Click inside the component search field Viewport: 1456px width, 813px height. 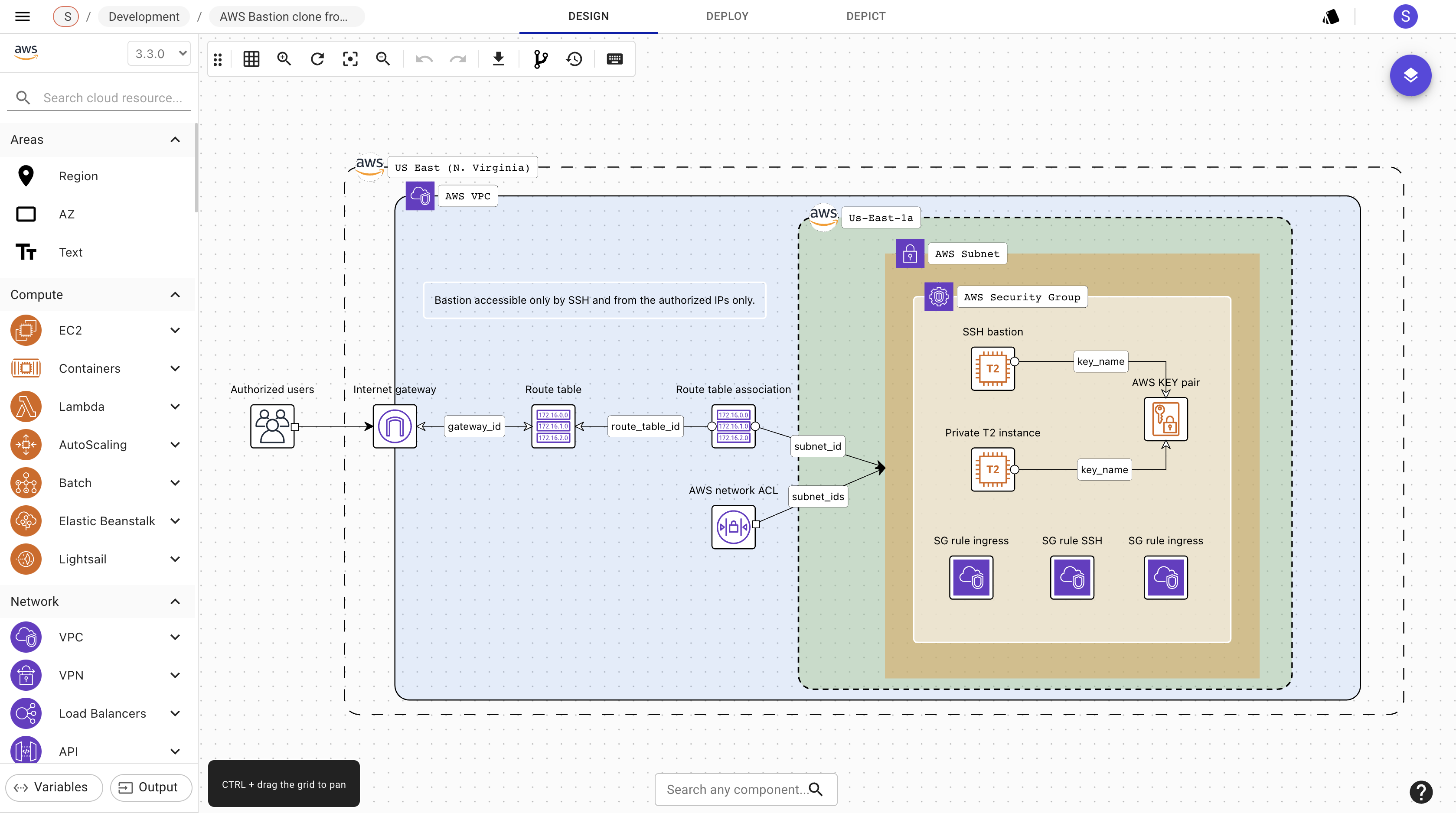[x=735, y=789]
